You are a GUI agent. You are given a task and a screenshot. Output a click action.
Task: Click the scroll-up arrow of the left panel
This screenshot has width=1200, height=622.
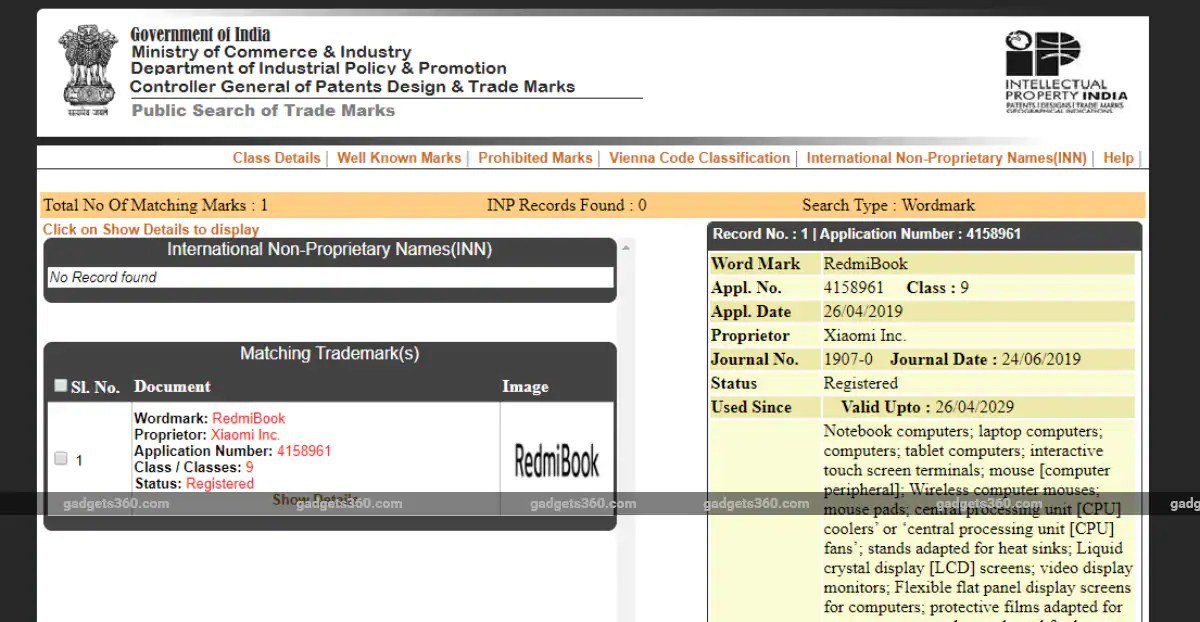626,247
